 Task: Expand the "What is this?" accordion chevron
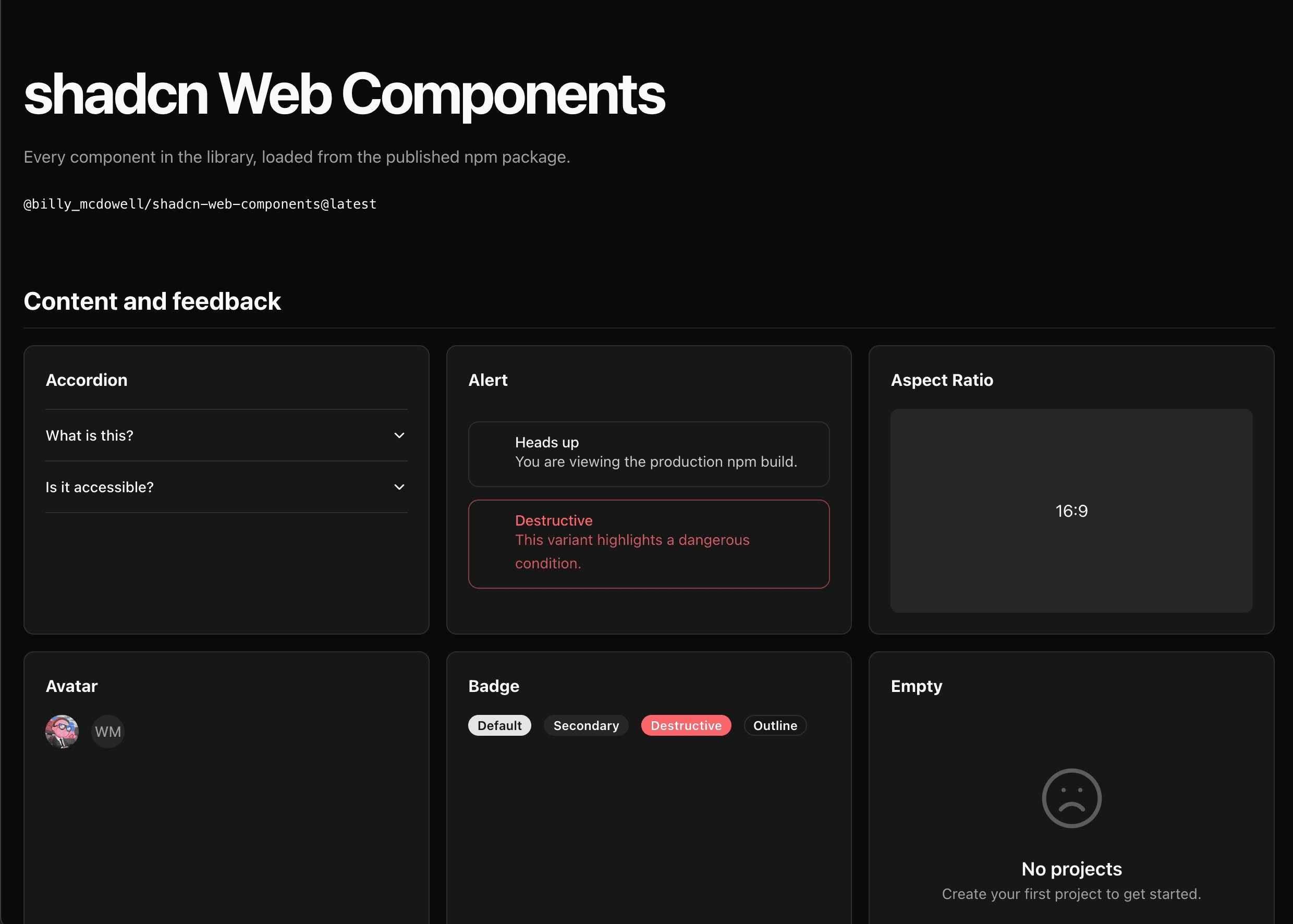(399, 435)
